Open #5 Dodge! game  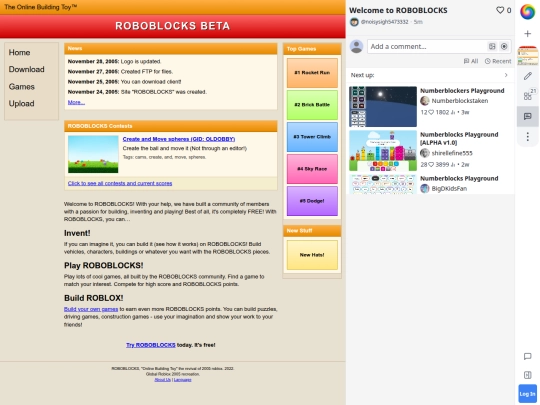[312, 201]
